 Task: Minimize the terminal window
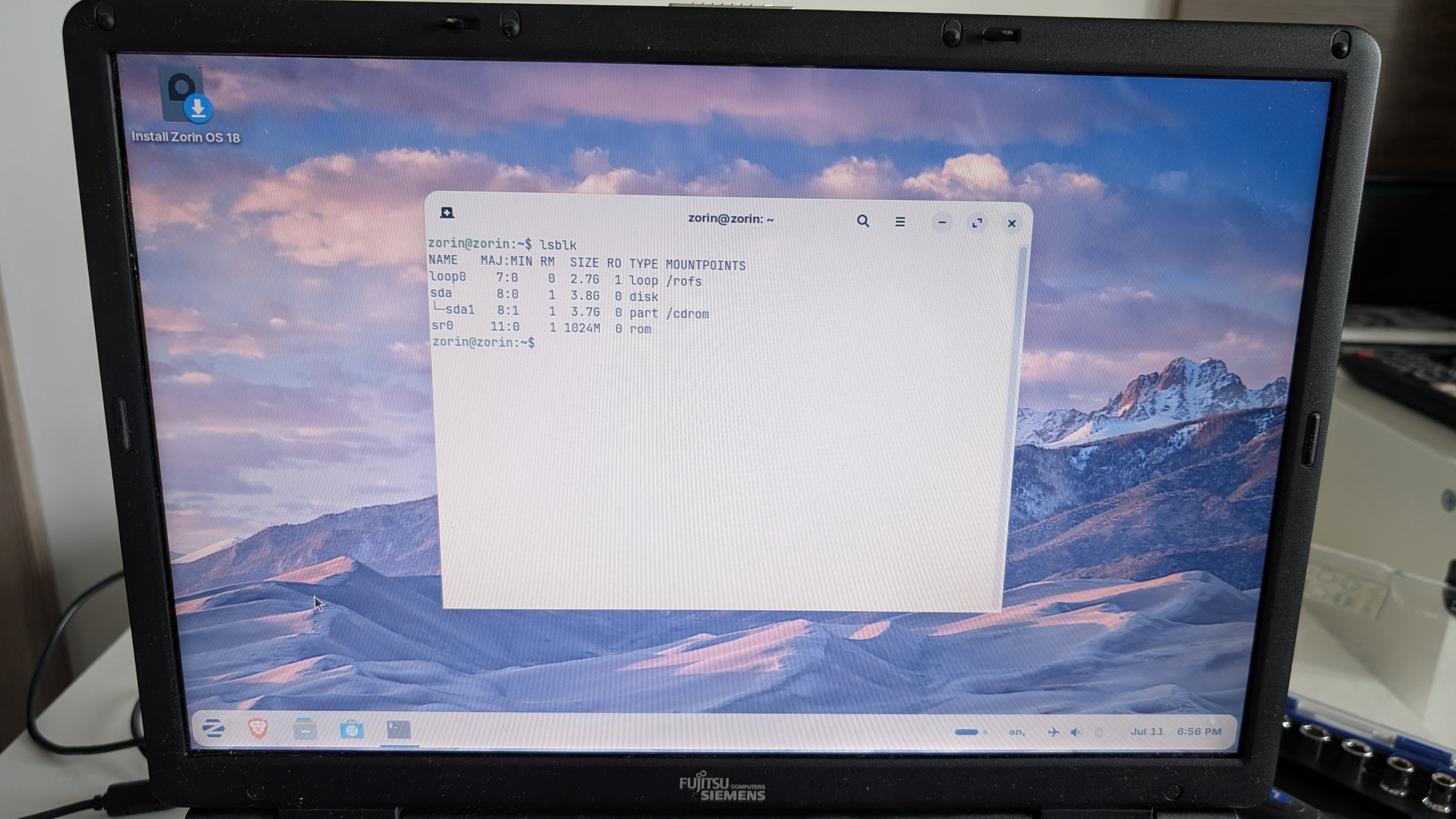[942, 222]
